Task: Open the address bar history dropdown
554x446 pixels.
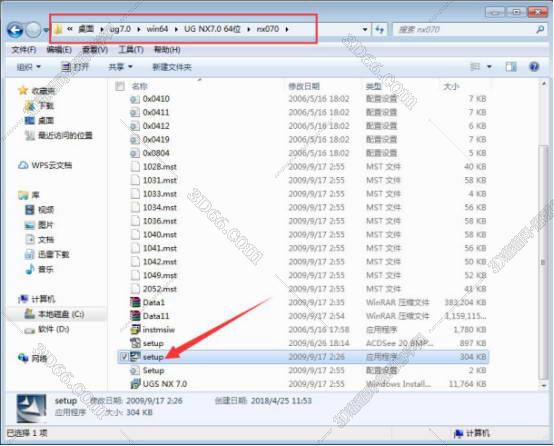Action: click(365, 30)
